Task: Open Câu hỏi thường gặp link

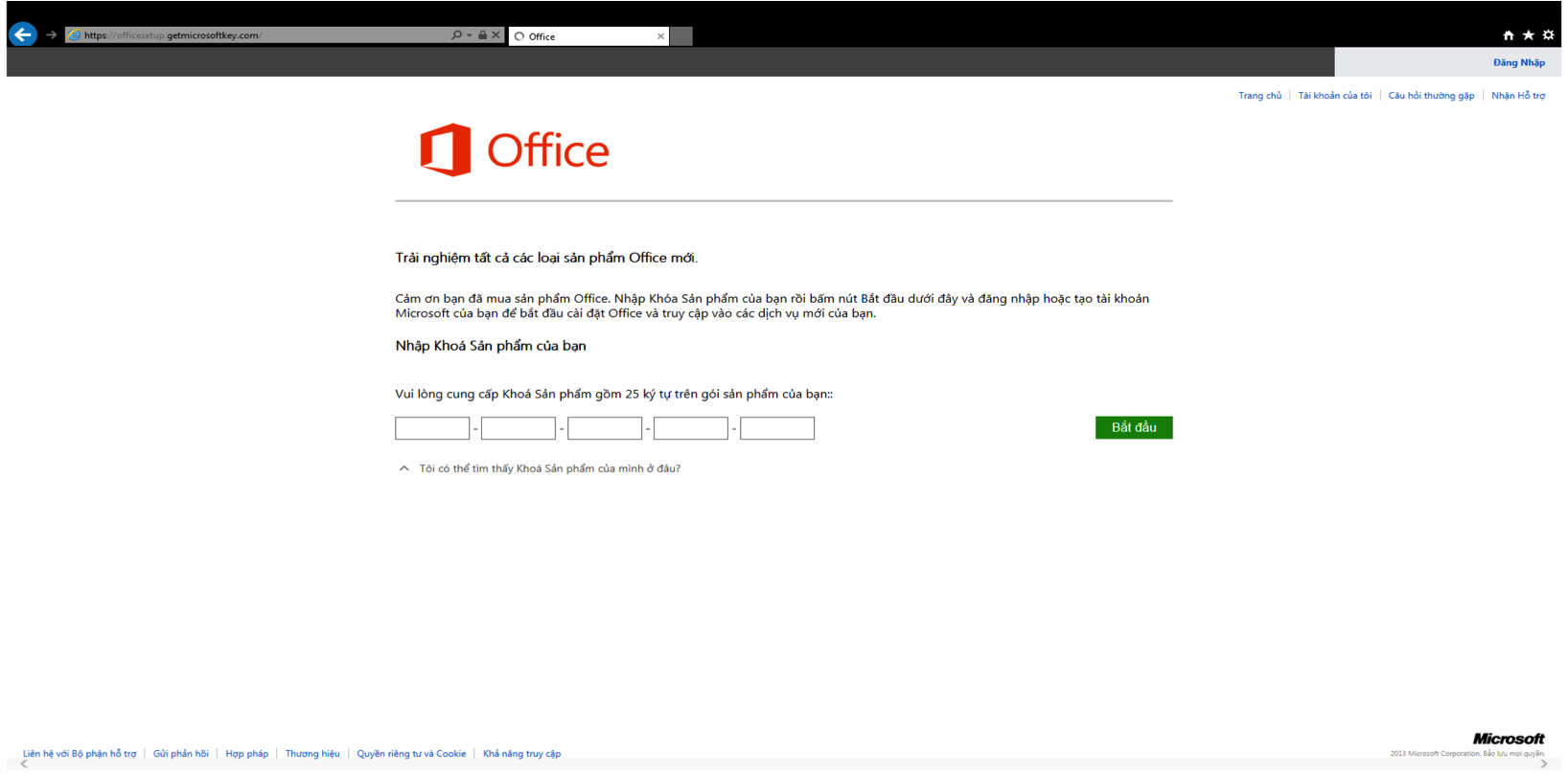Action: coord(1431,96)
